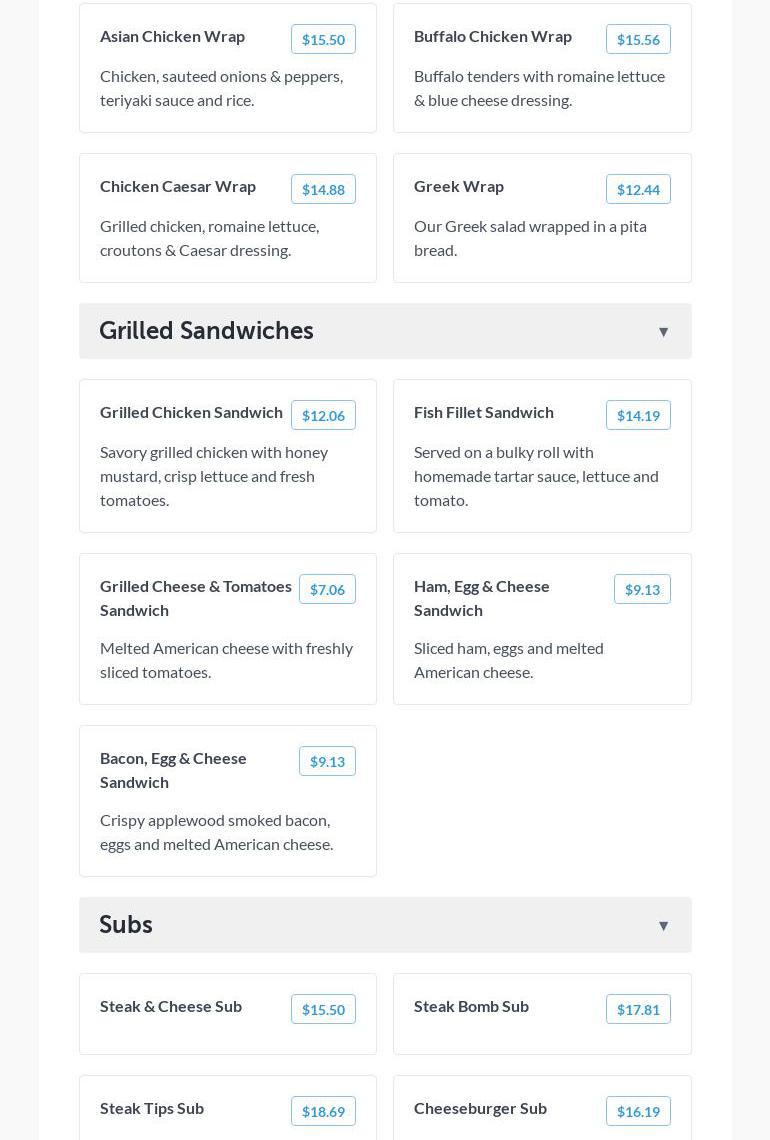Collapse the Subs section arrow

663,926
